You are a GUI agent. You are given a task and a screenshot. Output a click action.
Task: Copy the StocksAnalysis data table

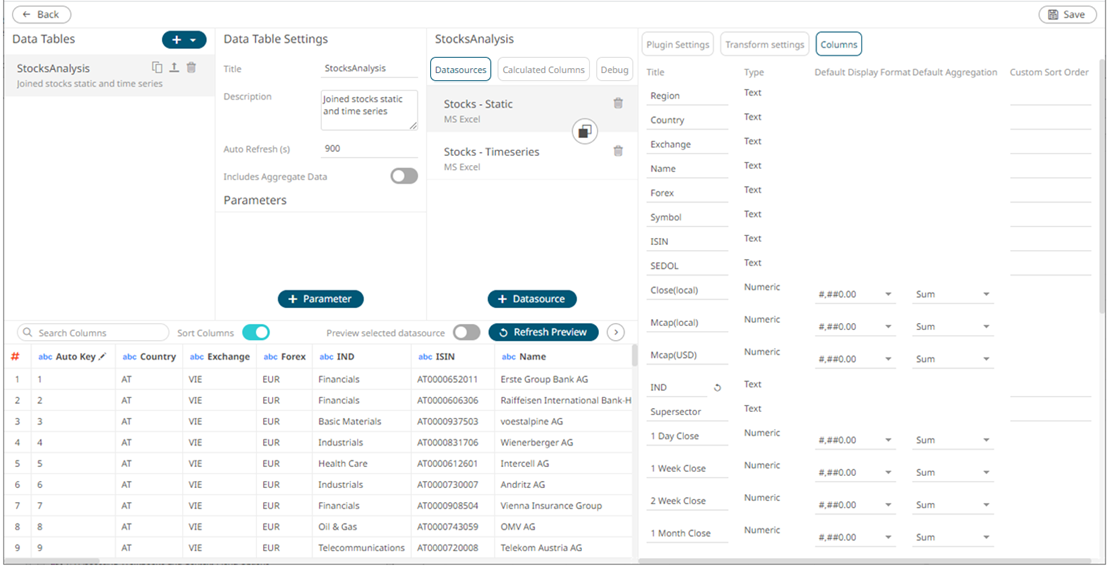coord(157,67)
